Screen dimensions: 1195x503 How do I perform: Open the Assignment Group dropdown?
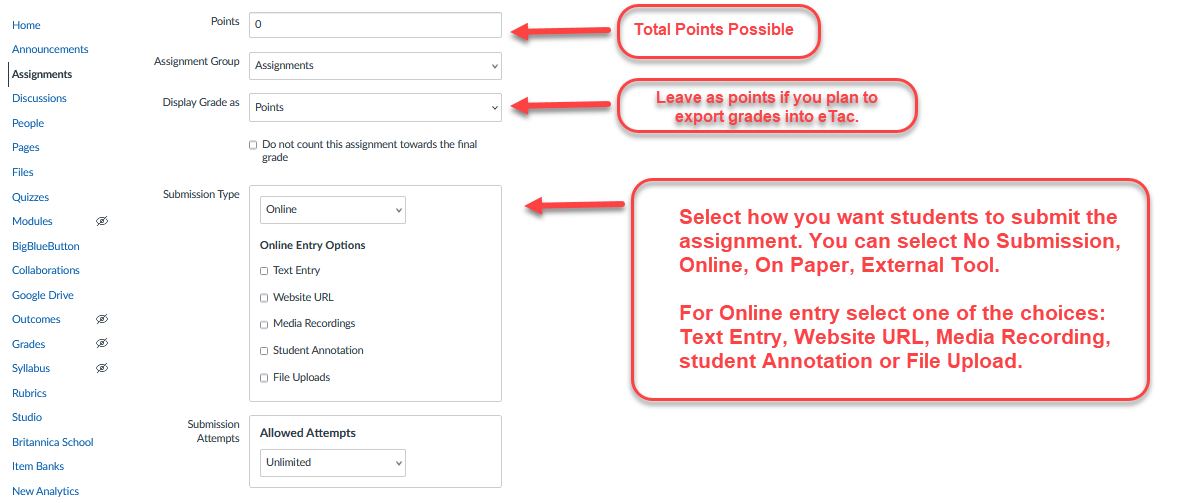tap(375, 66)
